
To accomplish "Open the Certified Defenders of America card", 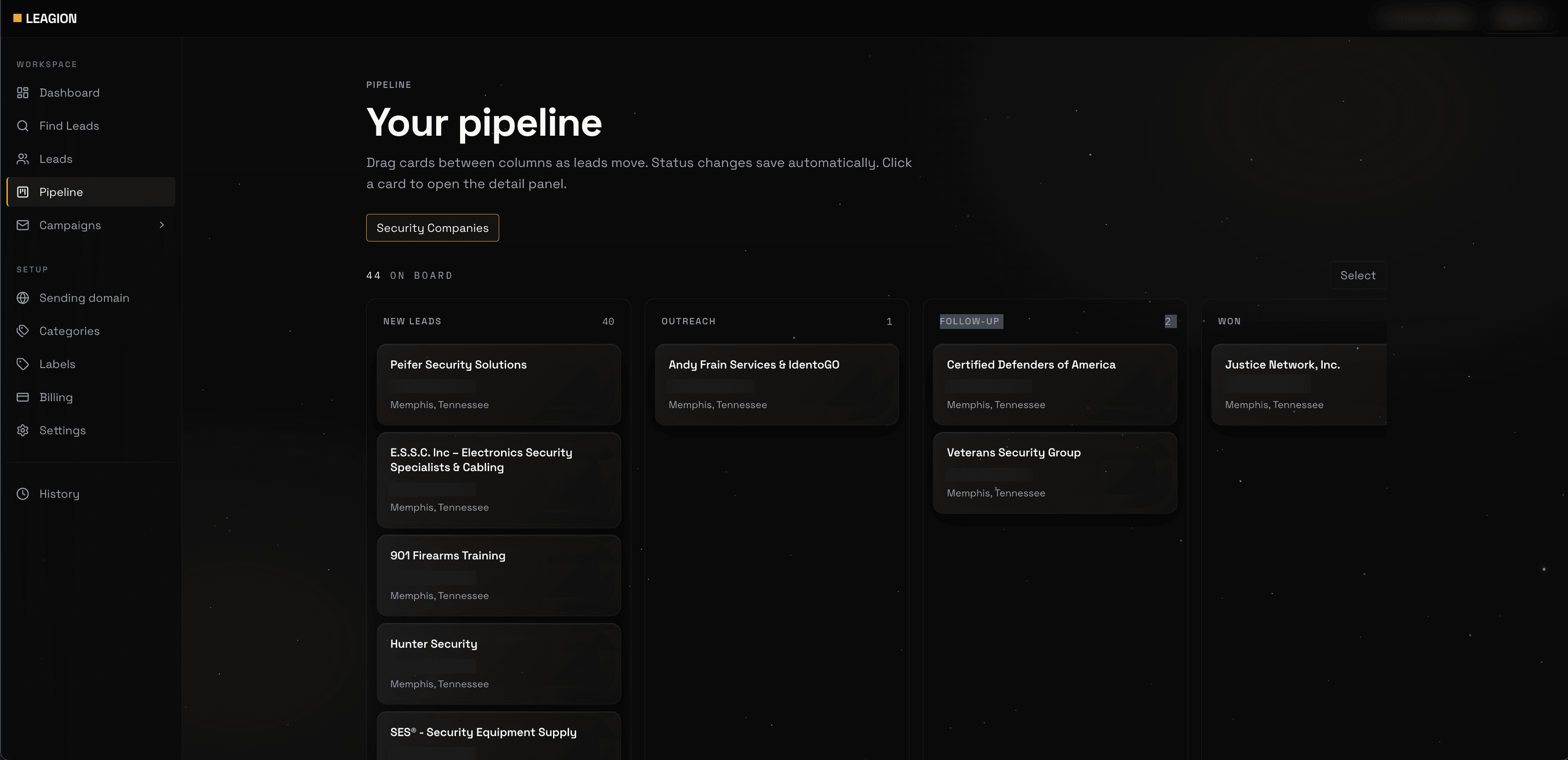I will point(1055,385).
